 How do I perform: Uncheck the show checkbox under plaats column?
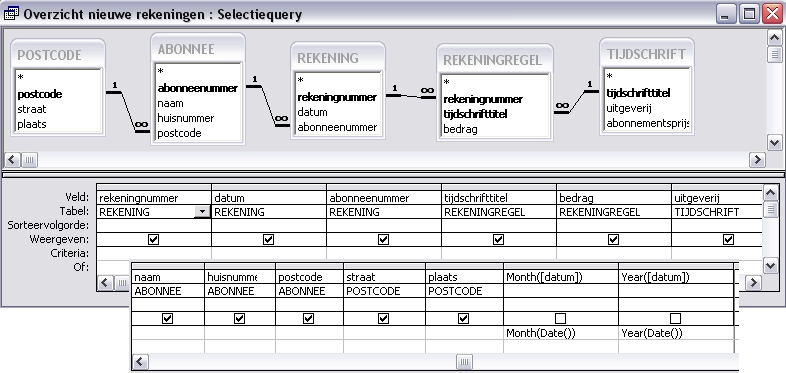coord(464,318)
